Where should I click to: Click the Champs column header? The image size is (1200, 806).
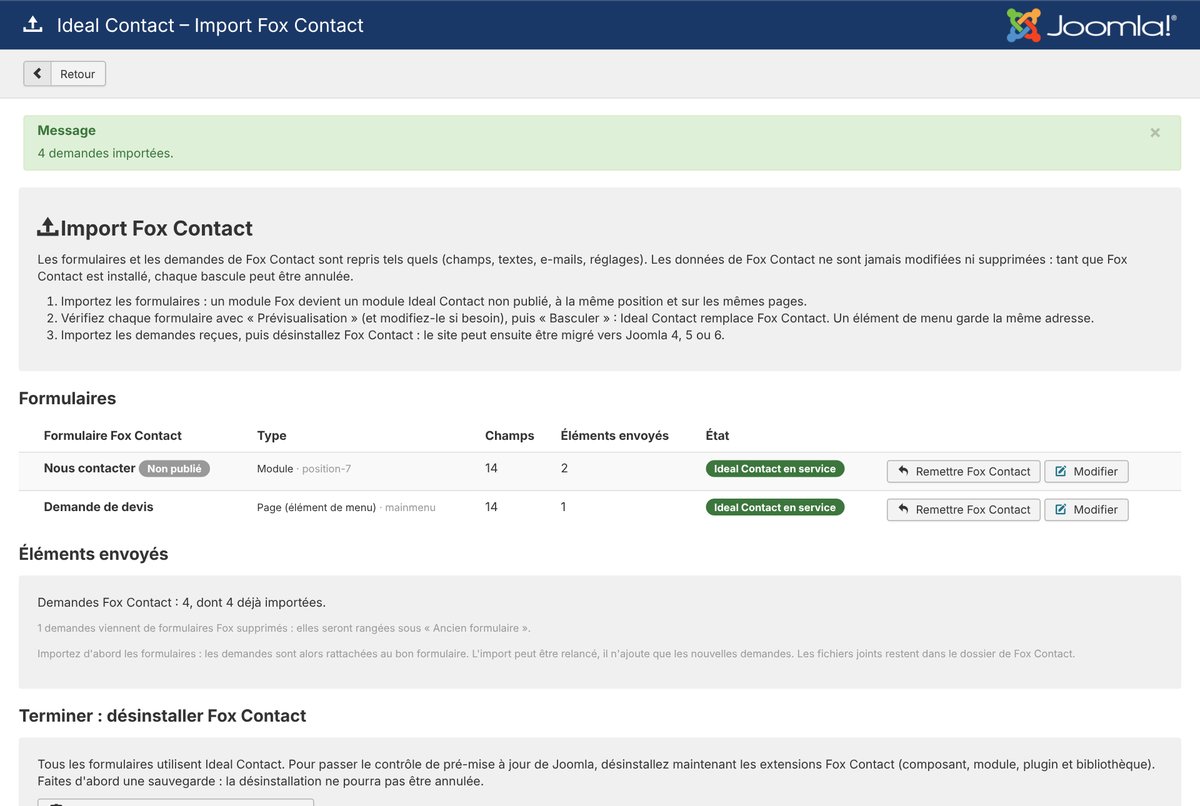[510, 435]
